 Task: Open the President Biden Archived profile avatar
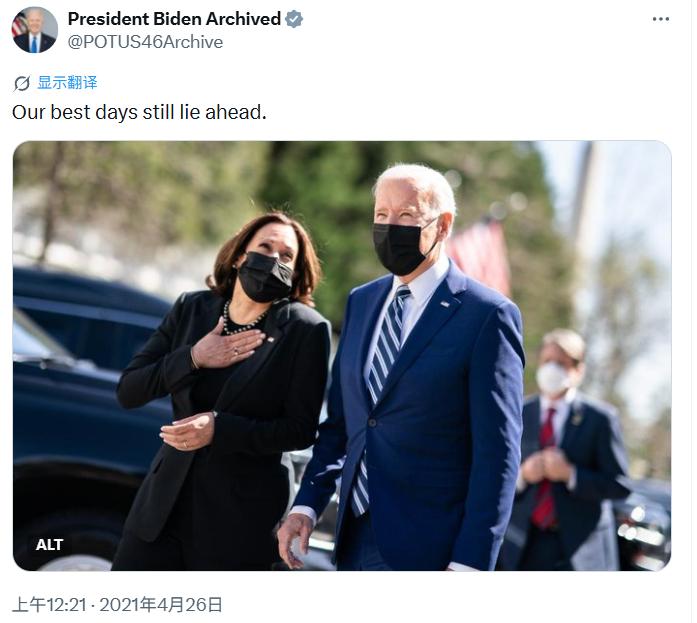tap(35, 30)
